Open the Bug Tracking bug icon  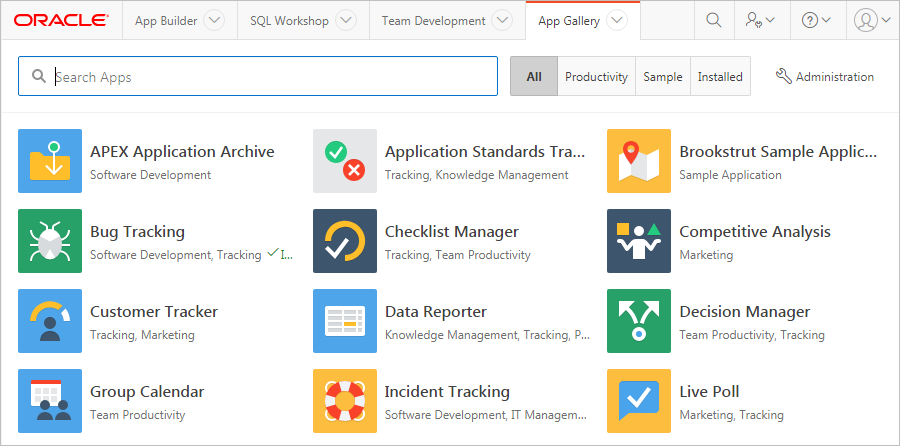tap(50, 241)
